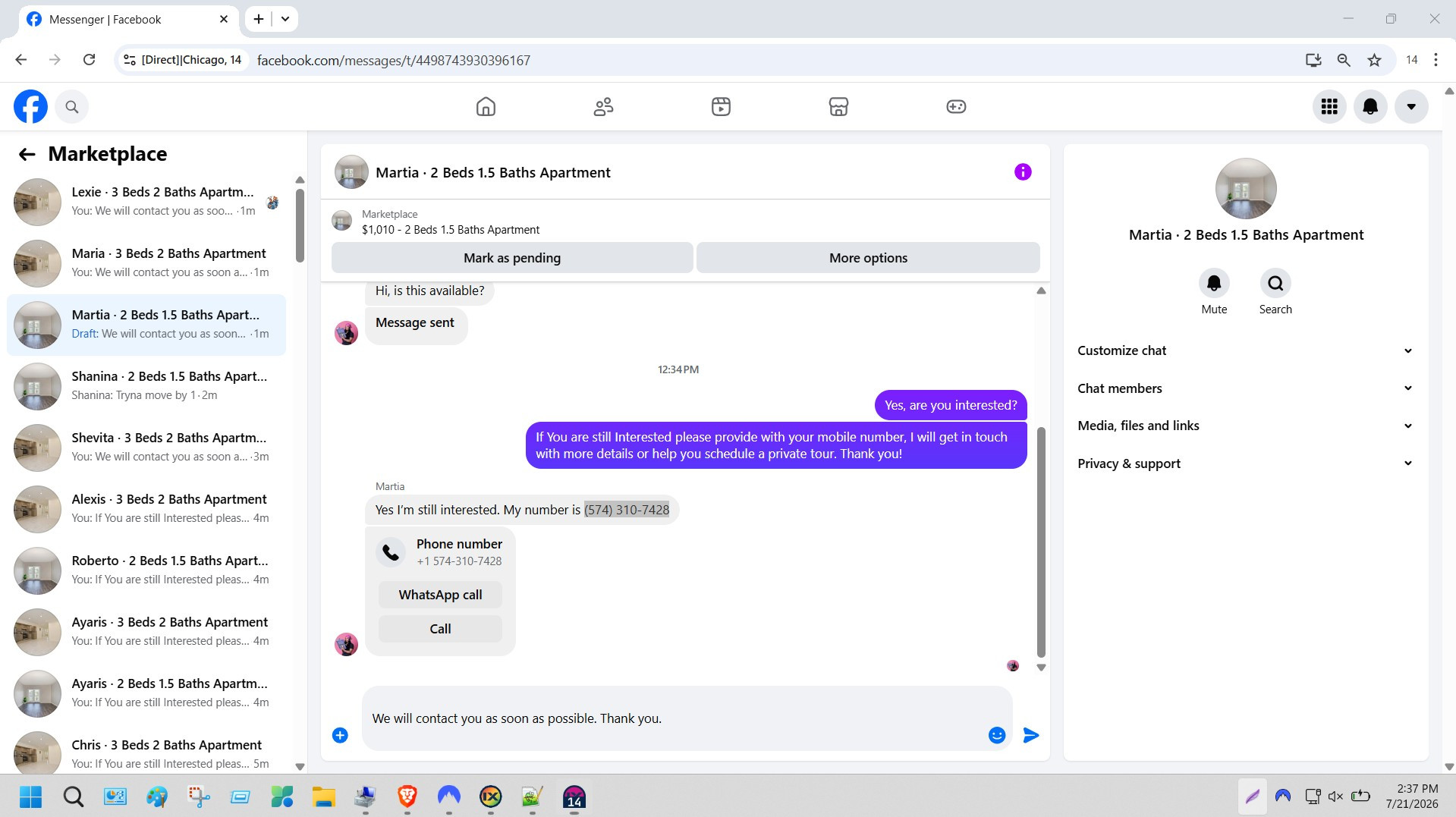
Task: Open the Facebook menu grid icon
Action: tap(1329, 107)
